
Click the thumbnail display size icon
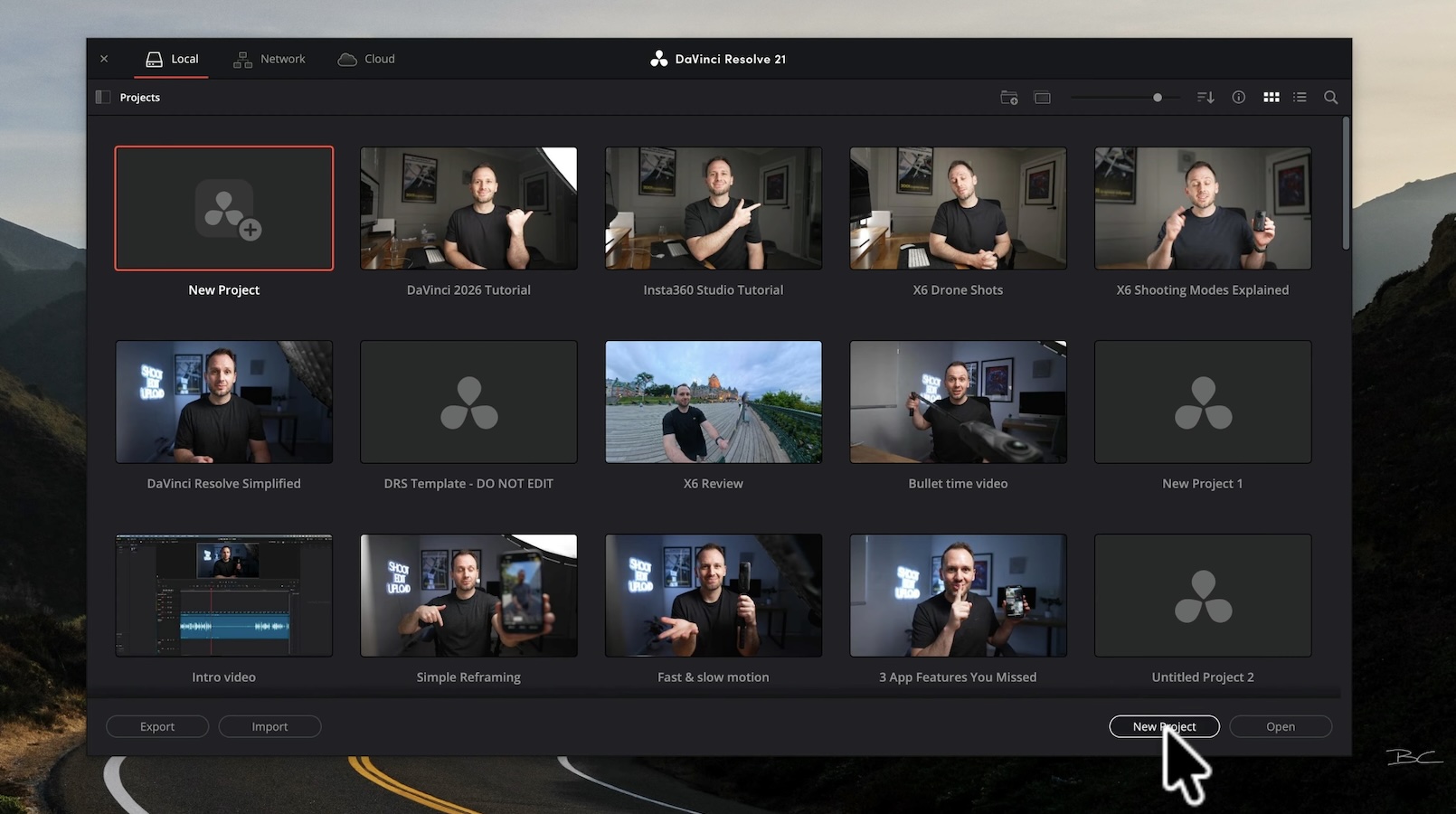[x=1043, y=97]
